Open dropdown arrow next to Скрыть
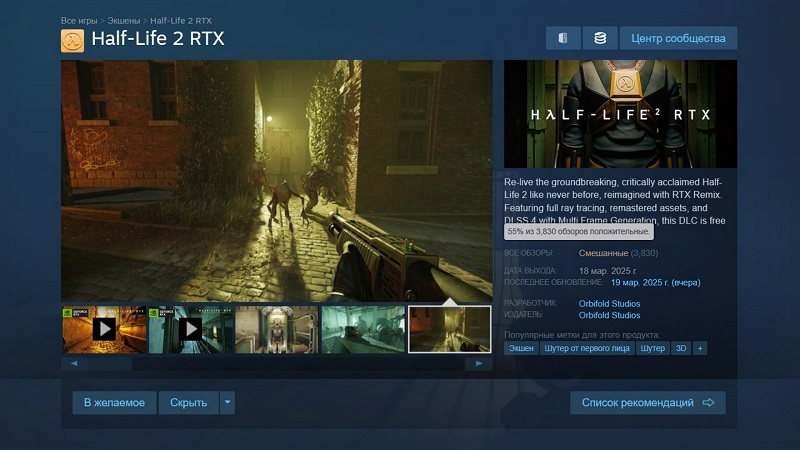This screenshot has width=800, height=450. pos(228,402)
